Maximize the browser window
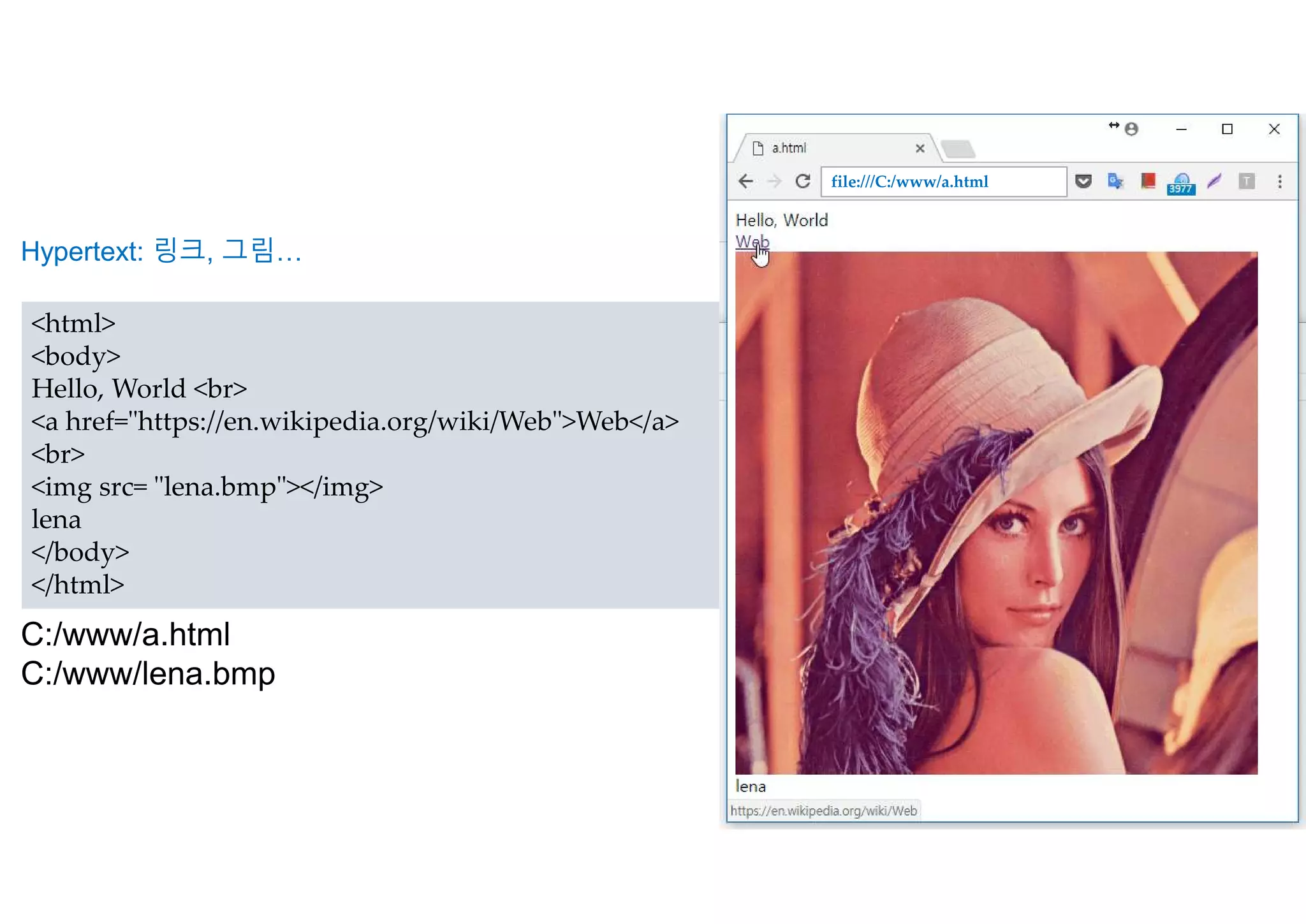The image size is (1306, 924). pos(1227,129)
